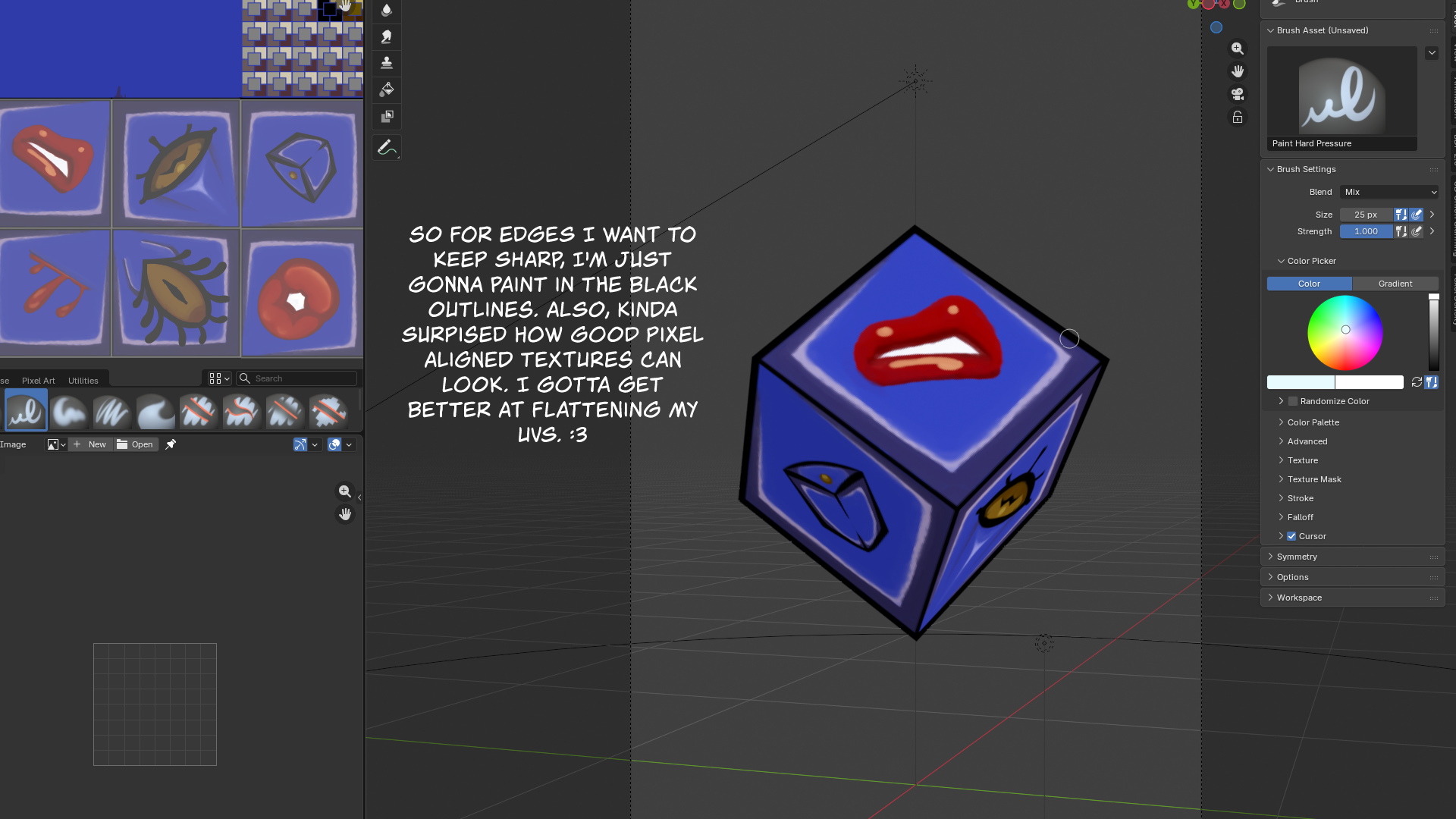Toggle size pressure sensitivity button
The height and width of the screenshot is (819, 1456).
(x=1417, y=215)
